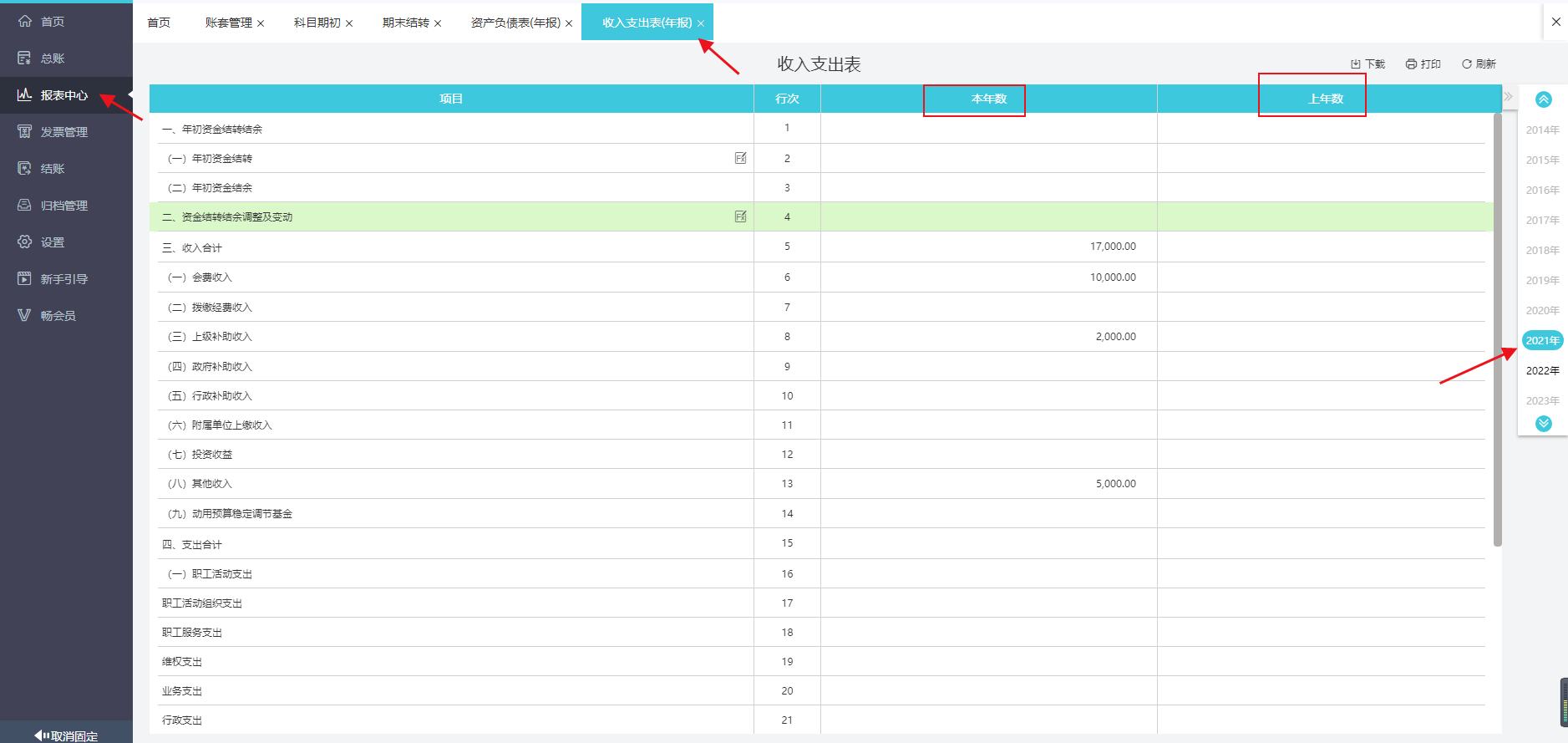
Task: Select year 2022年 in year list
Action: tap(1542, 371)
